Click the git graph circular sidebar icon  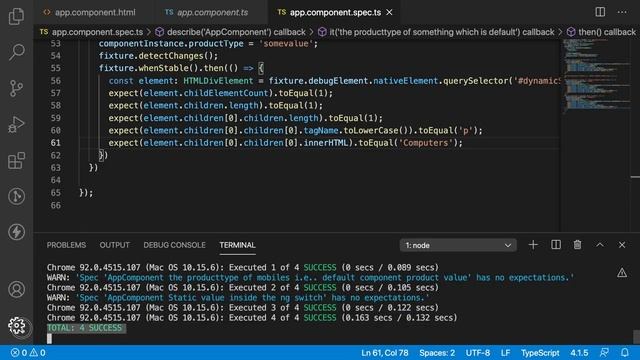tap(16, 196)
